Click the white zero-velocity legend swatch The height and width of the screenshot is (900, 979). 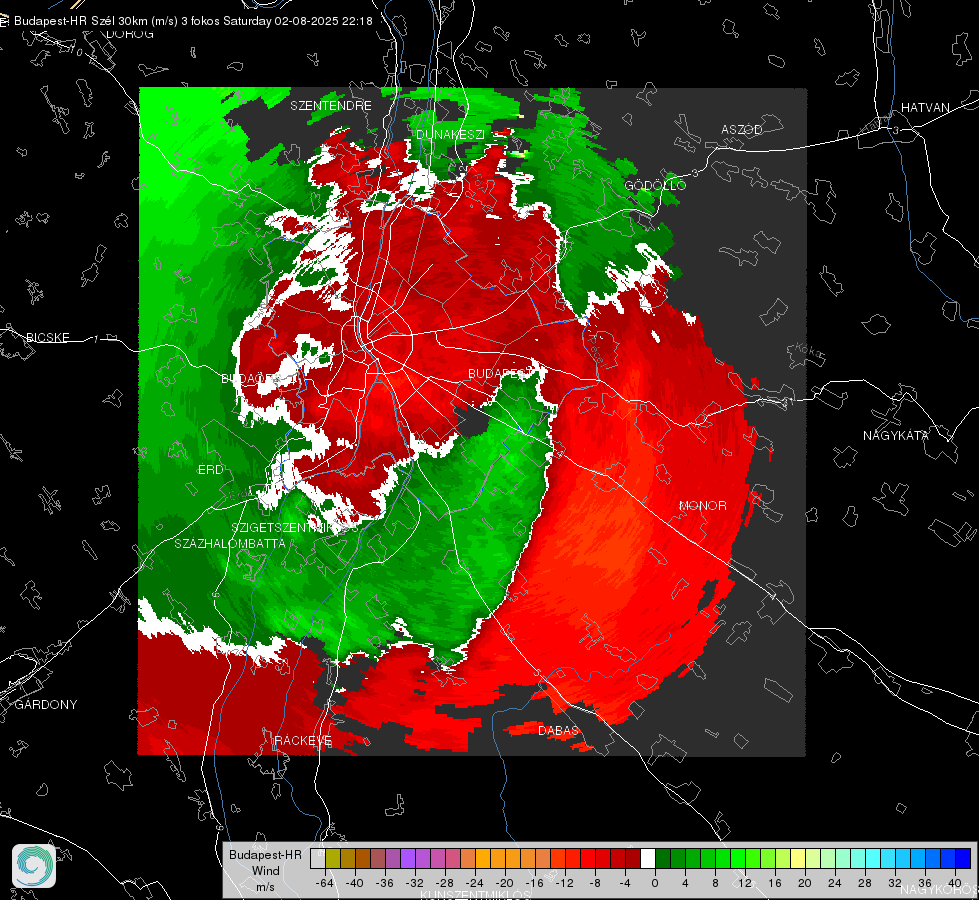(648, 858)
